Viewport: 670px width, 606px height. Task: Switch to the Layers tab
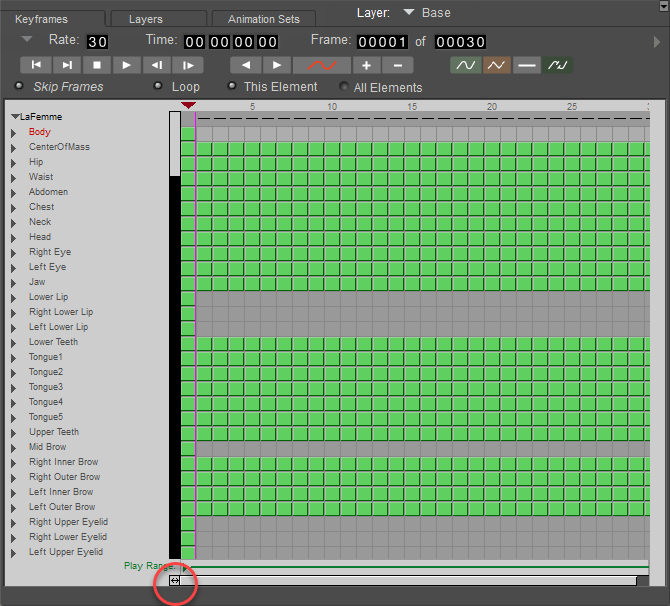pyautogui.click(x=145, y=19)
